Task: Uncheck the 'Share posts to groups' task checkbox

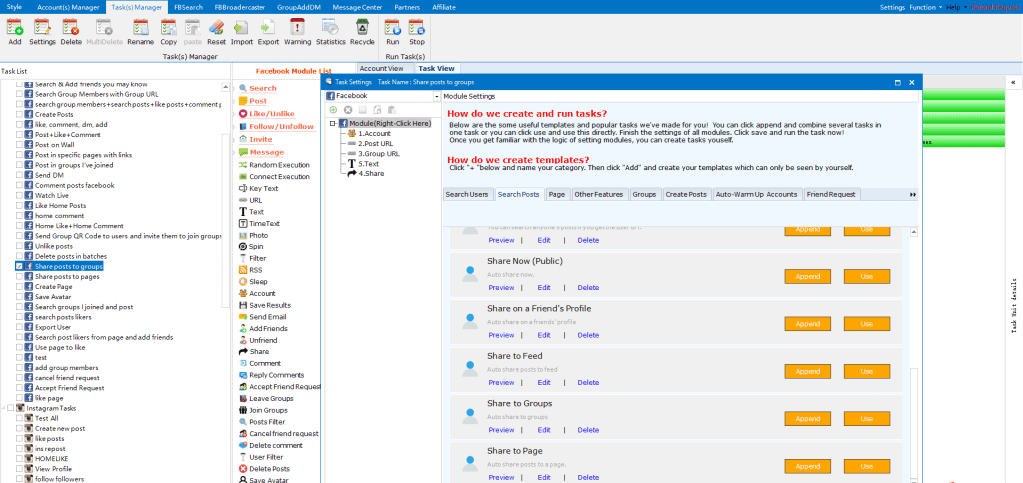Action: click(x=19, y=267)
